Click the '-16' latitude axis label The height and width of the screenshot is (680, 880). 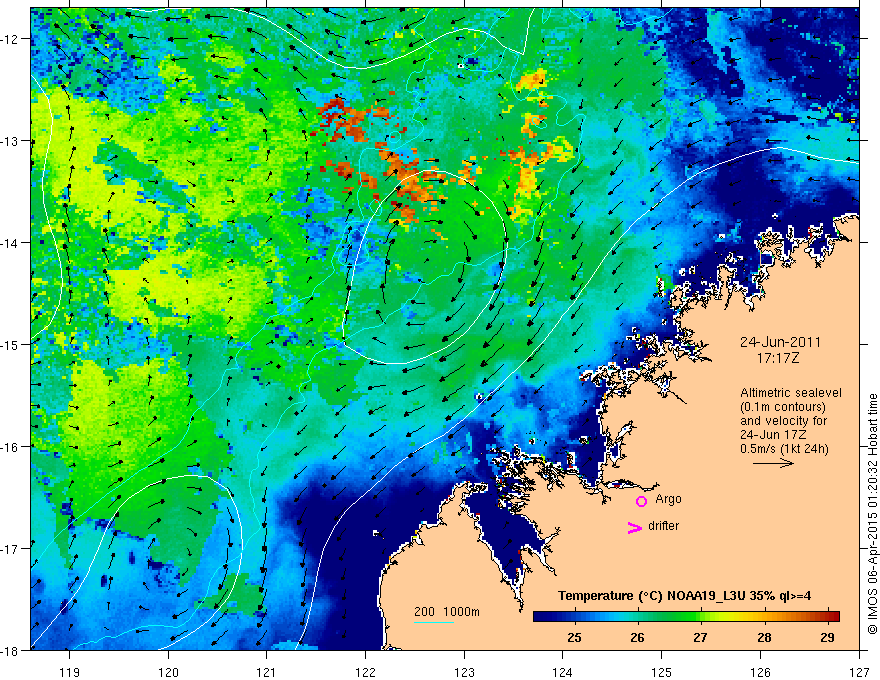pos(10,447)
